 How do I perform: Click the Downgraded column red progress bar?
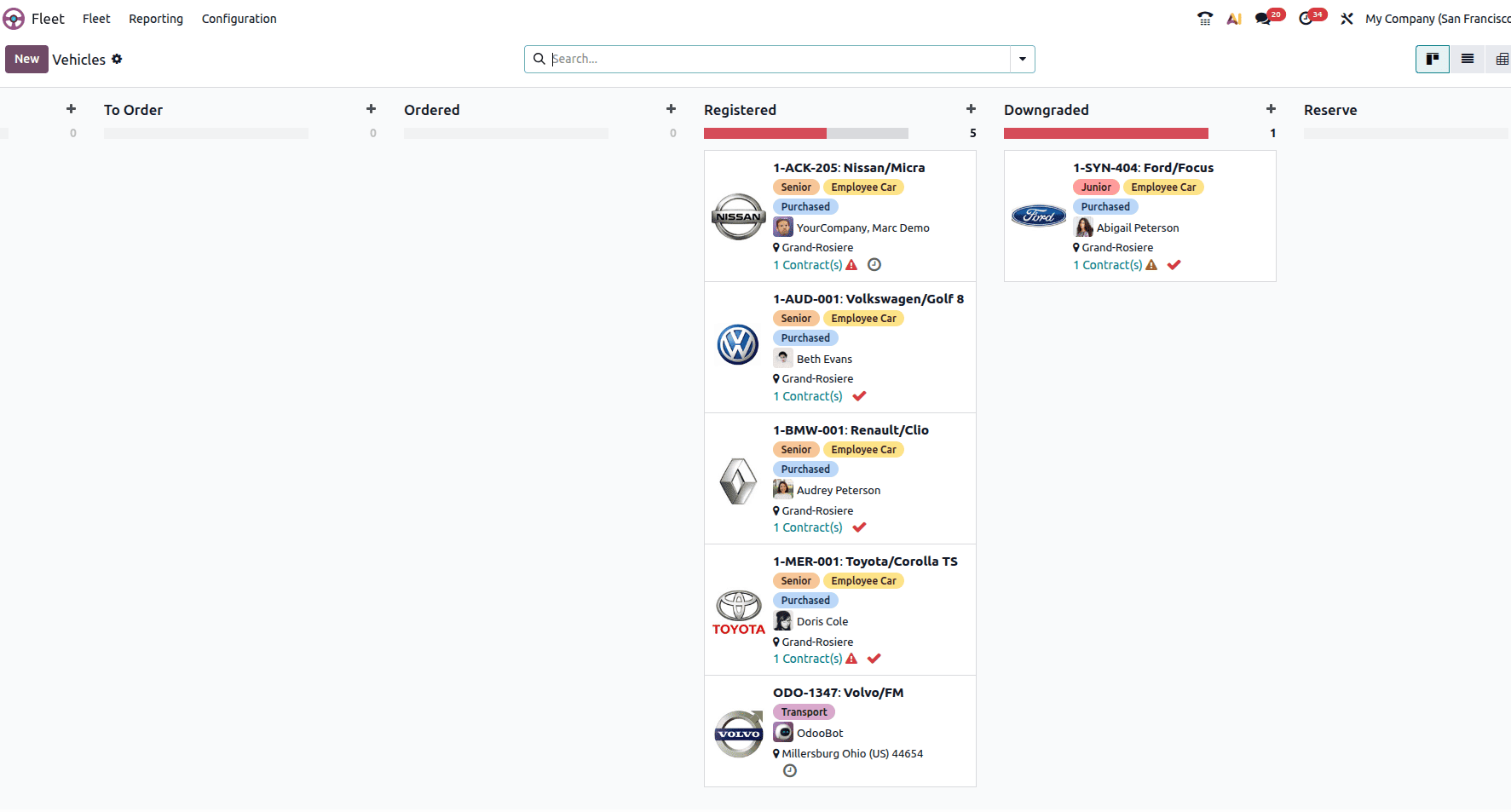pyautogui.click(x=1106, y=133)
